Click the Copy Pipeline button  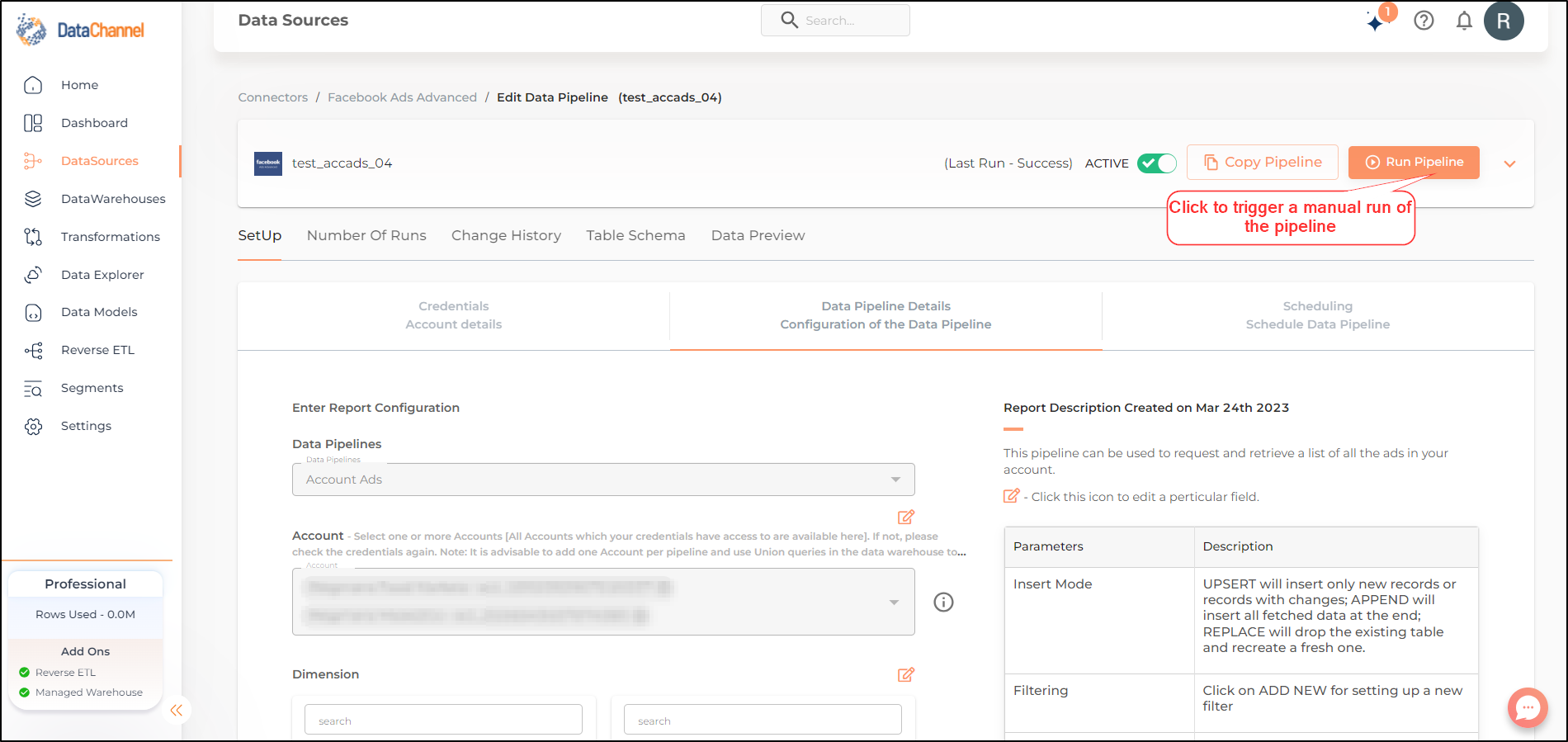1263,163
